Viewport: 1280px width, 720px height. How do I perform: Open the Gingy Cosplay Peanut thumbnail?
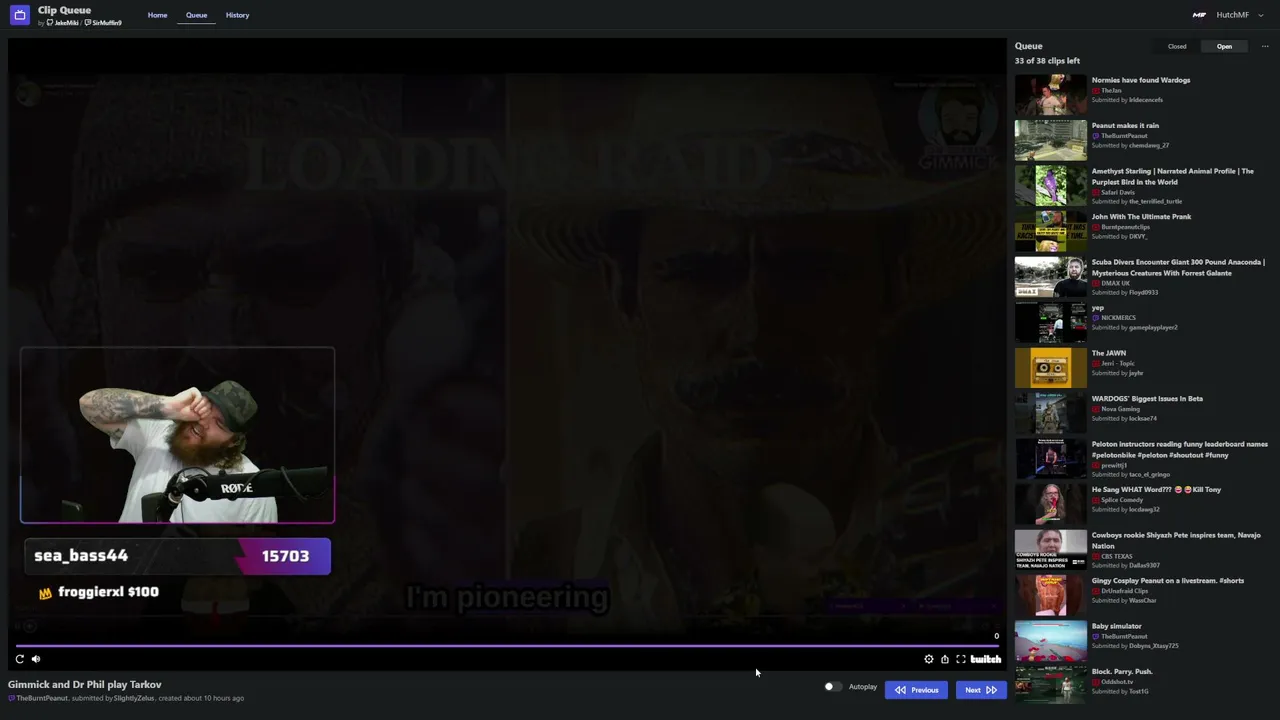pos(1050,595)
